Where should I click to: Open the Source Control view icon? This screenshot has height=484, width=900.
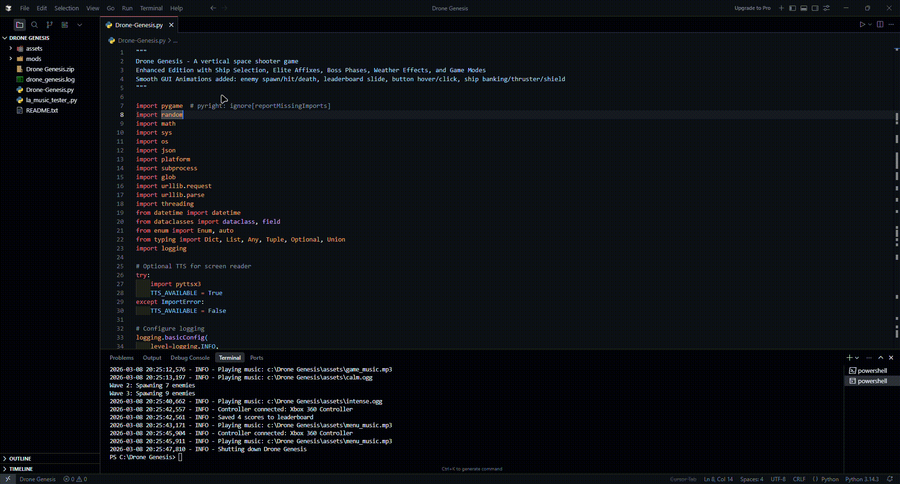pos(49,25)
